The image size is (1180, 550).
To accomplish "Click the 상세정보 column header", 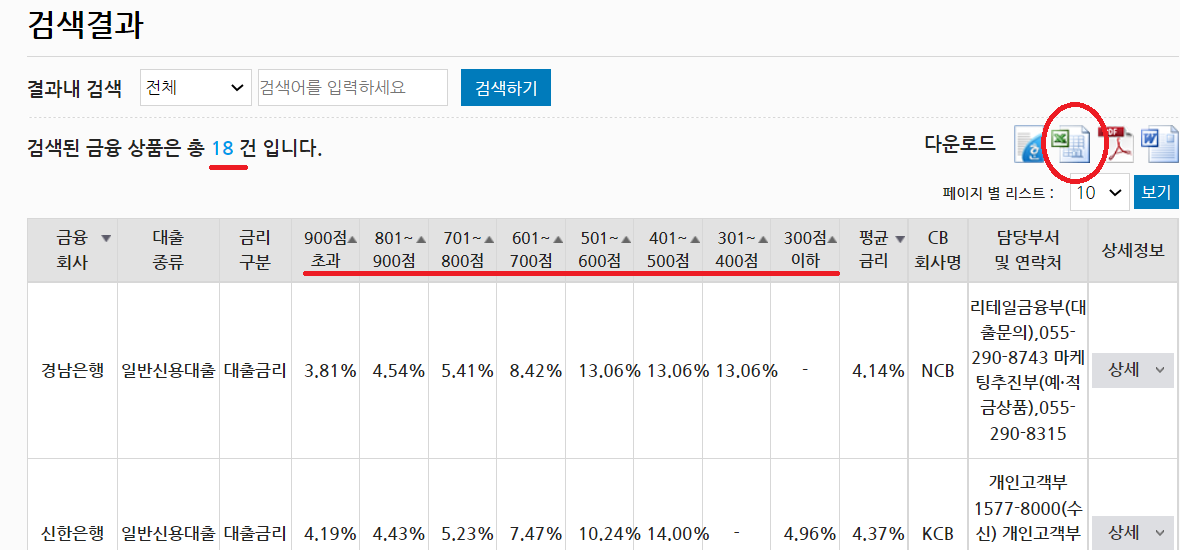I will (1133, 251).
